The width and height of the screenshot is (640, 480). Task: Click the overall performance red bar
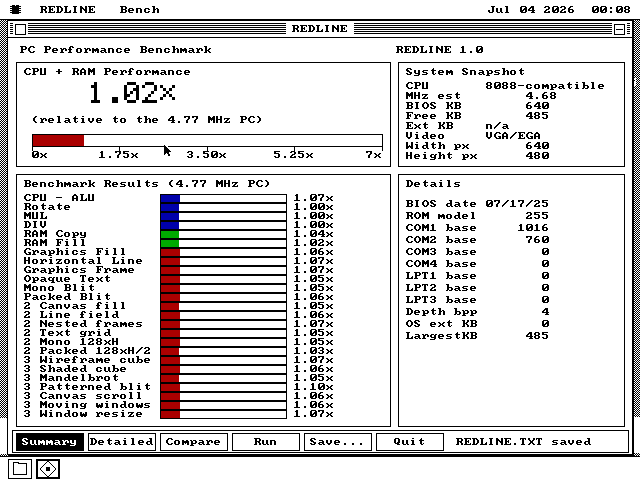pyautogui.click(x=58, y=140)
